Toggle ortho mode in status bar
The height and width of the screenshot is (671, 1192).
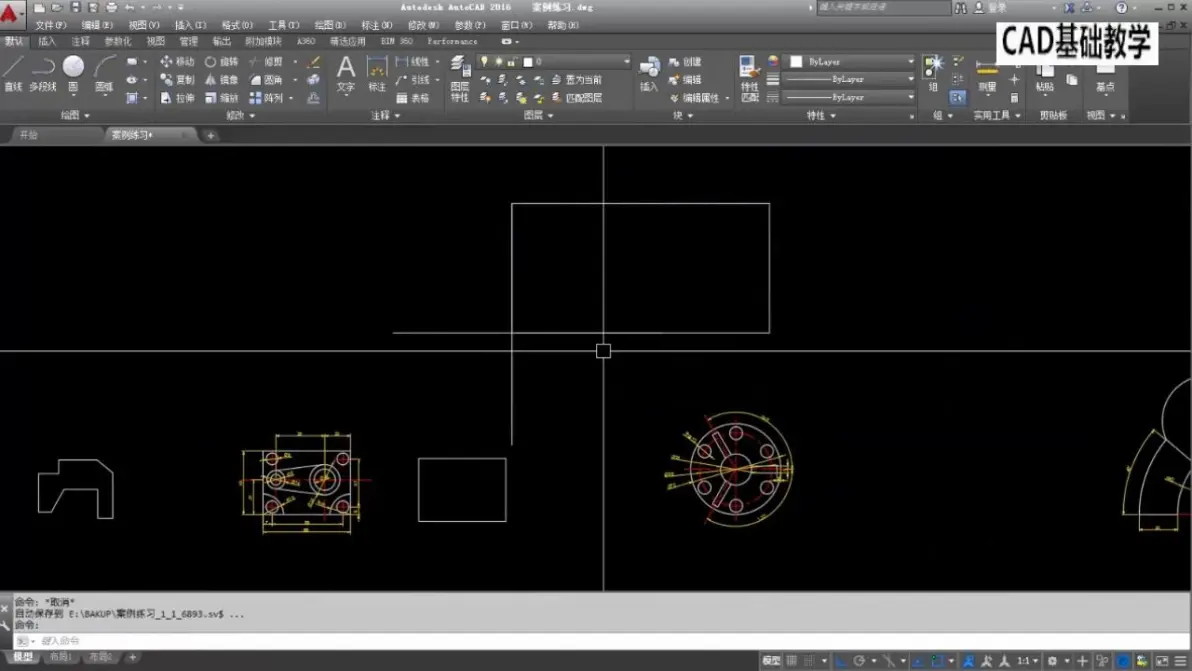pyautogui.click(x=841, y=661)
